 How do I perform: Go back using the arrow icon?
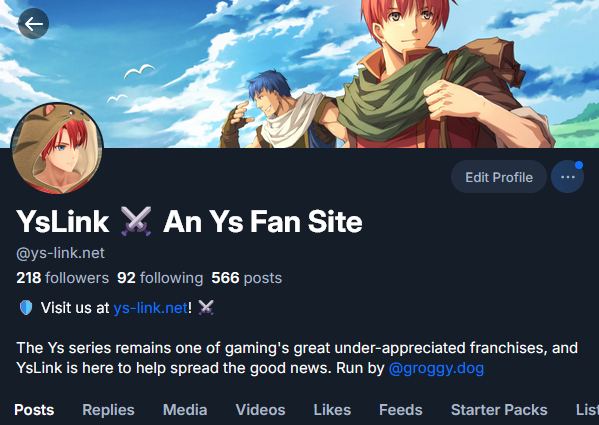(x=33, y=24)
